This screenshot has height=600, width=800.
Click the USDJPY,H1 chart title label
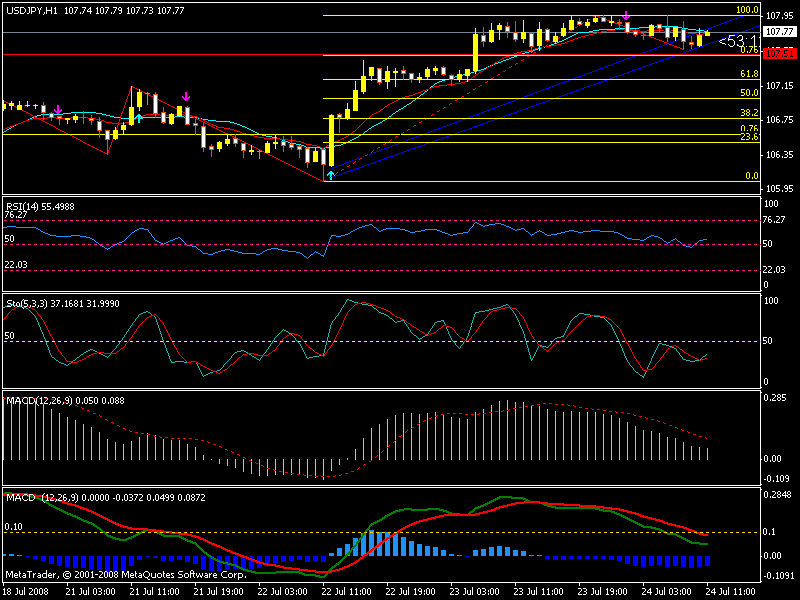tap(30, 10)
